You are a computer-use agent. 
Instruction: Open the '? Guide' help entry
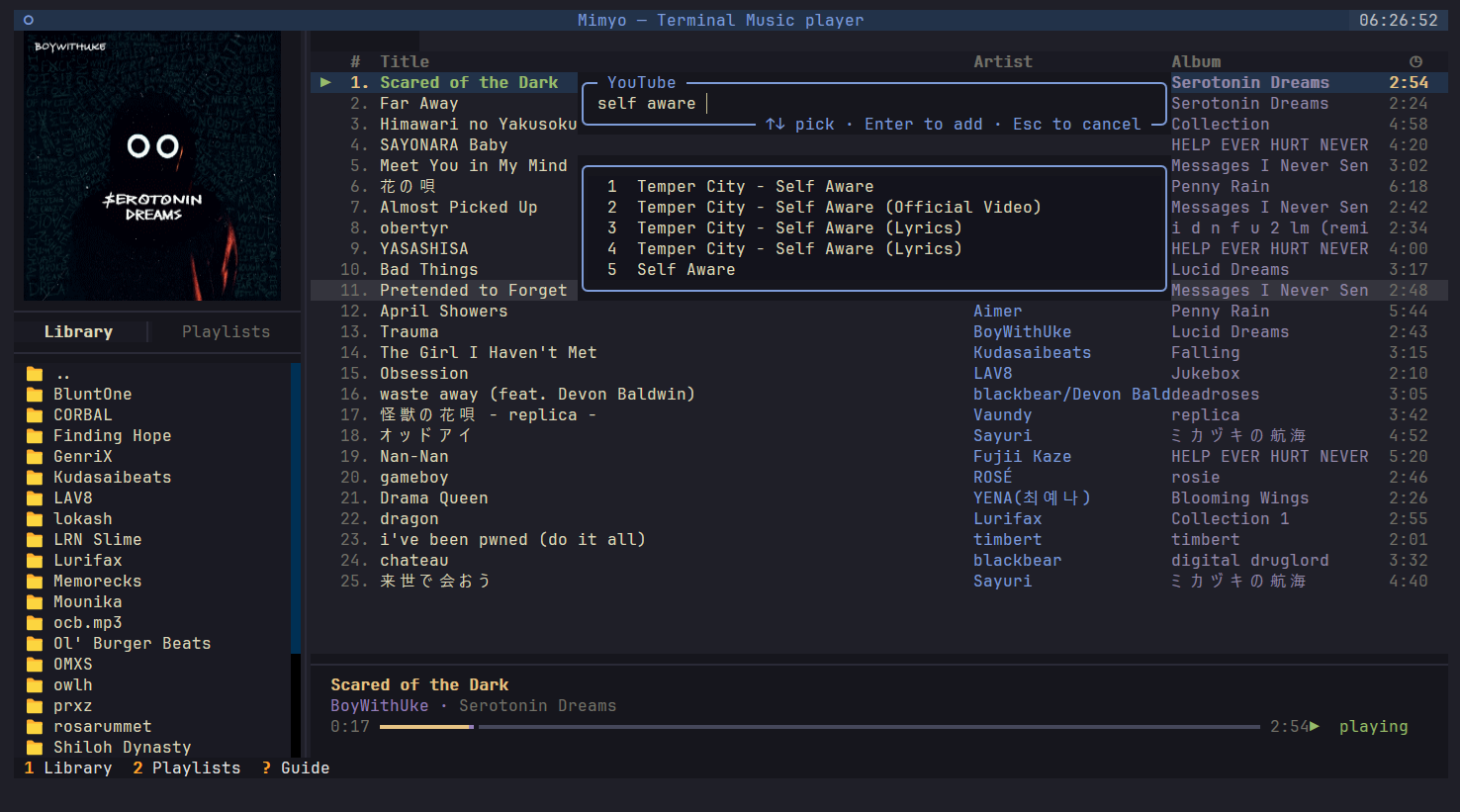coord(296,768)
